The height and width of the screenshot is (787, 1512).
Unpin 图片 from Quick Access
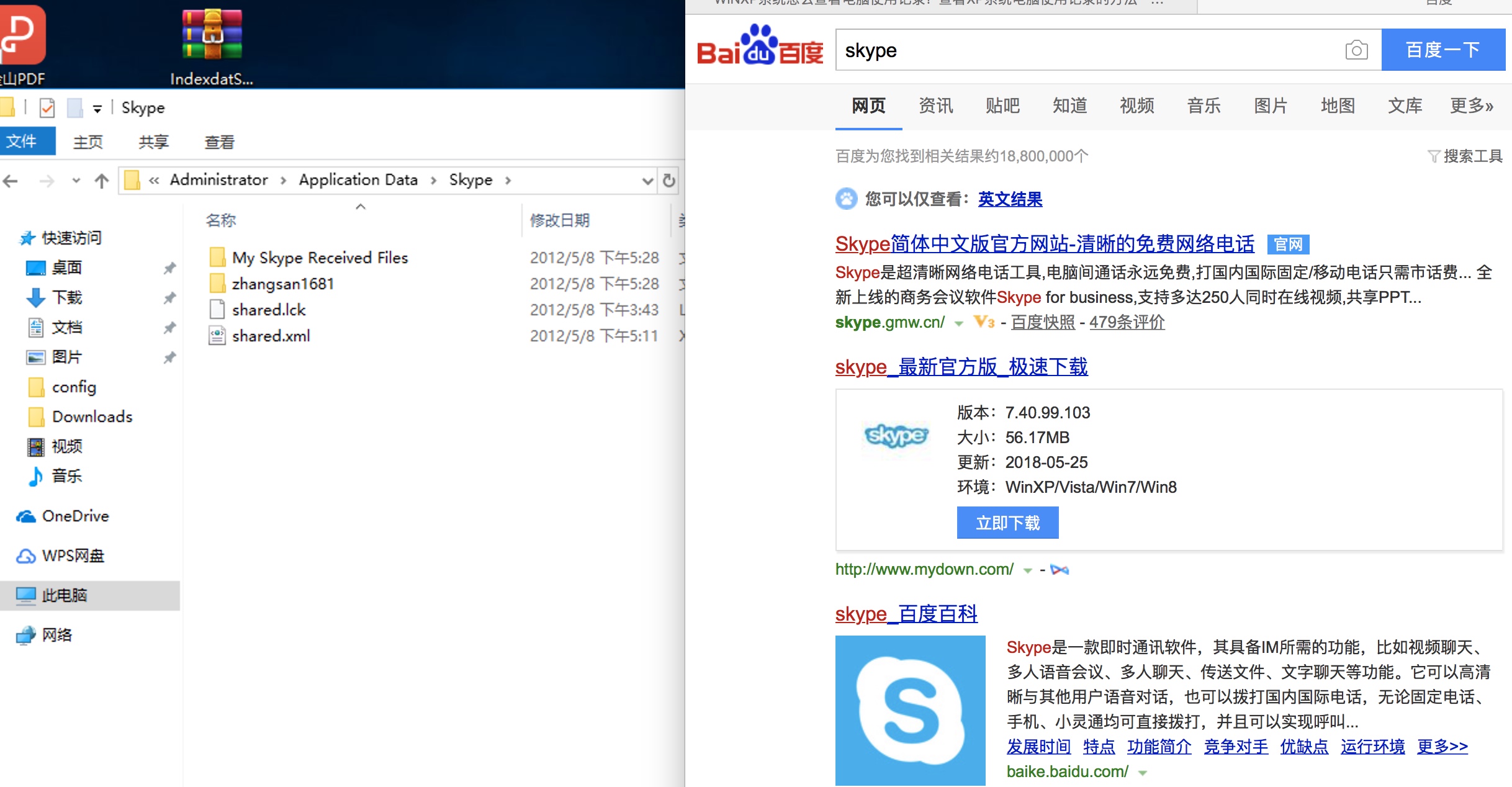tap(169, 357)
